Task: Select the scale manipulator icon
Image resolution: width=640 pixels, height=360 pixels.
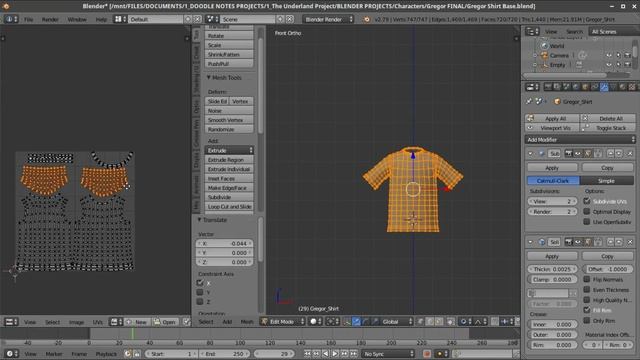Action: click(x=375, y=322)
